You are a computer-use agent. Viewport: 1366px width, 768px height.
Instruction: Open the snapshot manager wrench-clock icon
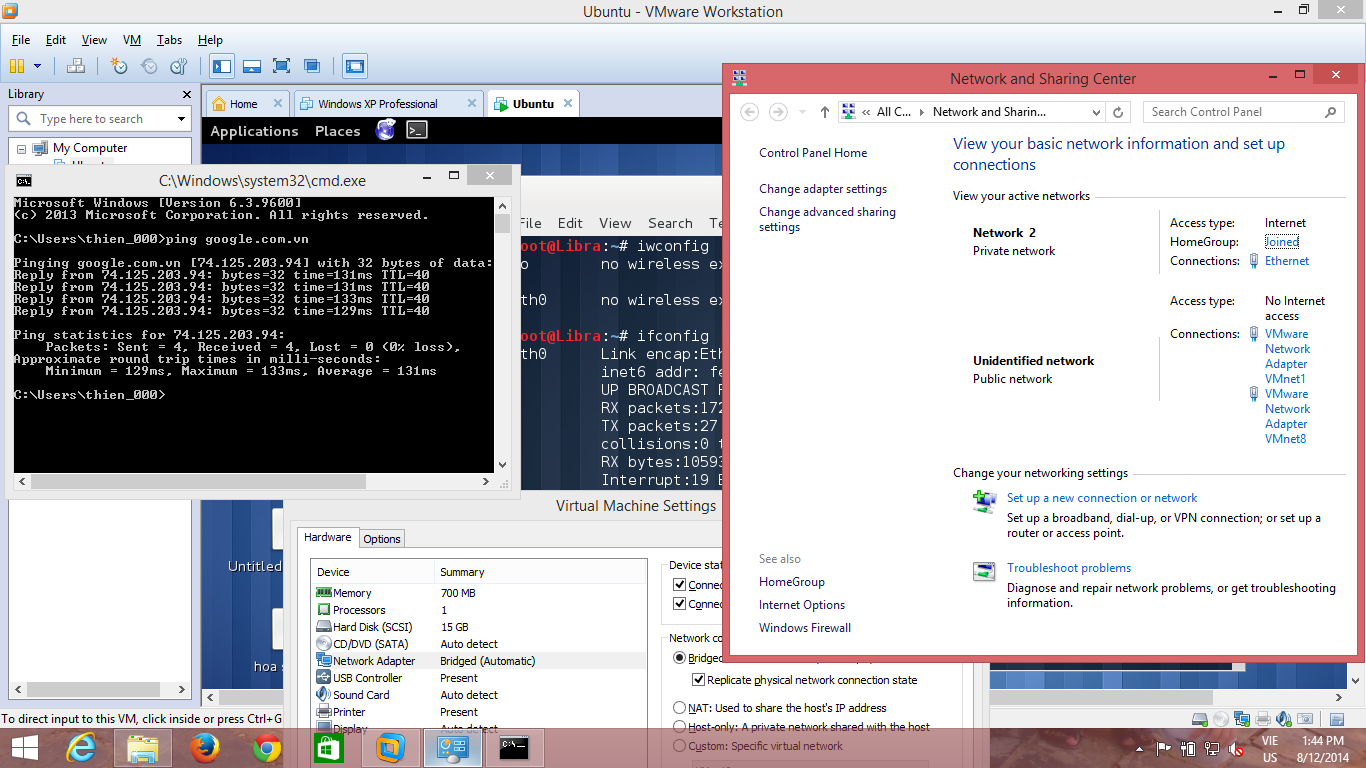pyautogui.click(x=179, y=66)
